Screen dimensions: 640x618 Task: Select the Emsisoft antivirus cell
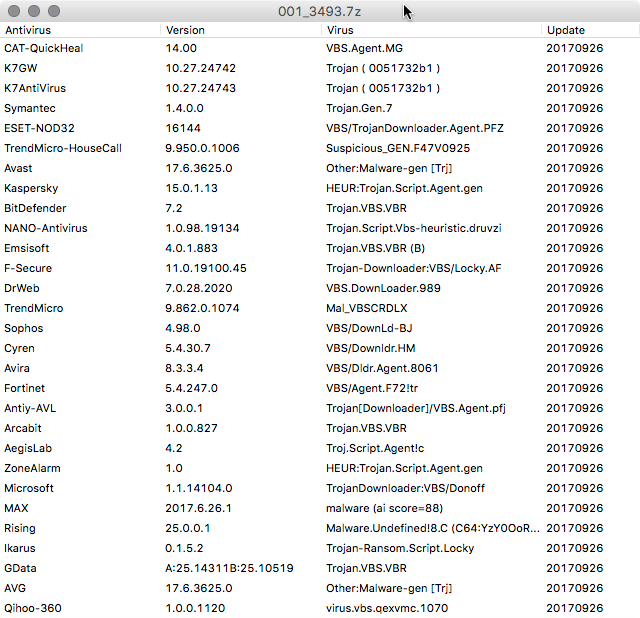pos(27,248)
